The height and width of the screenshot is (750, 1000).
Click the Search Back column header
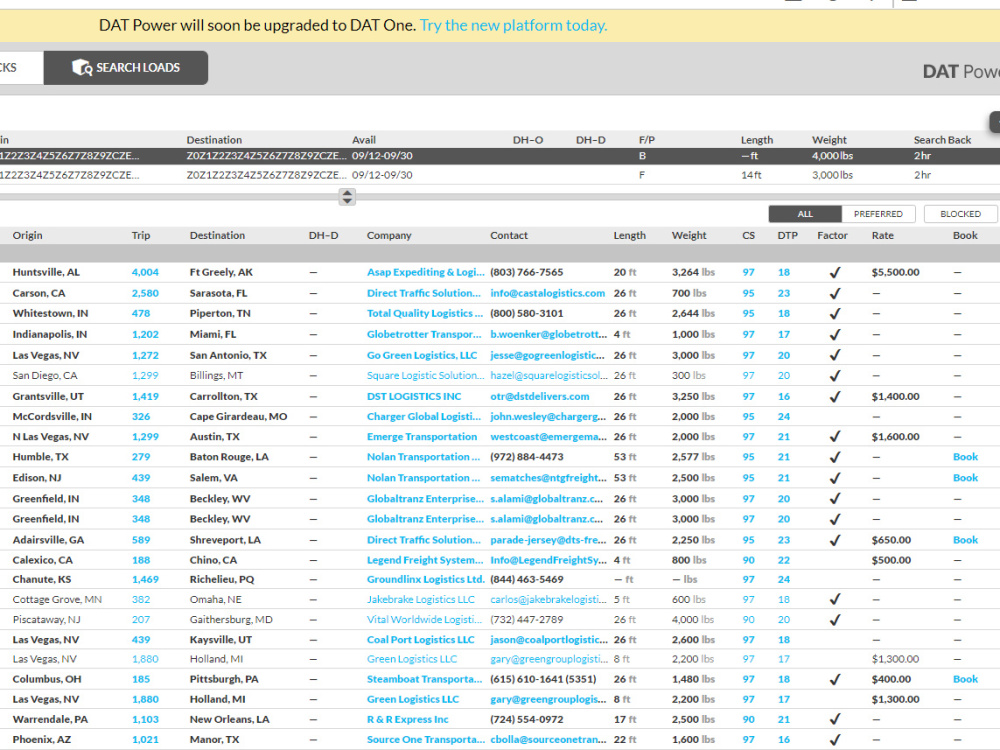942,140
